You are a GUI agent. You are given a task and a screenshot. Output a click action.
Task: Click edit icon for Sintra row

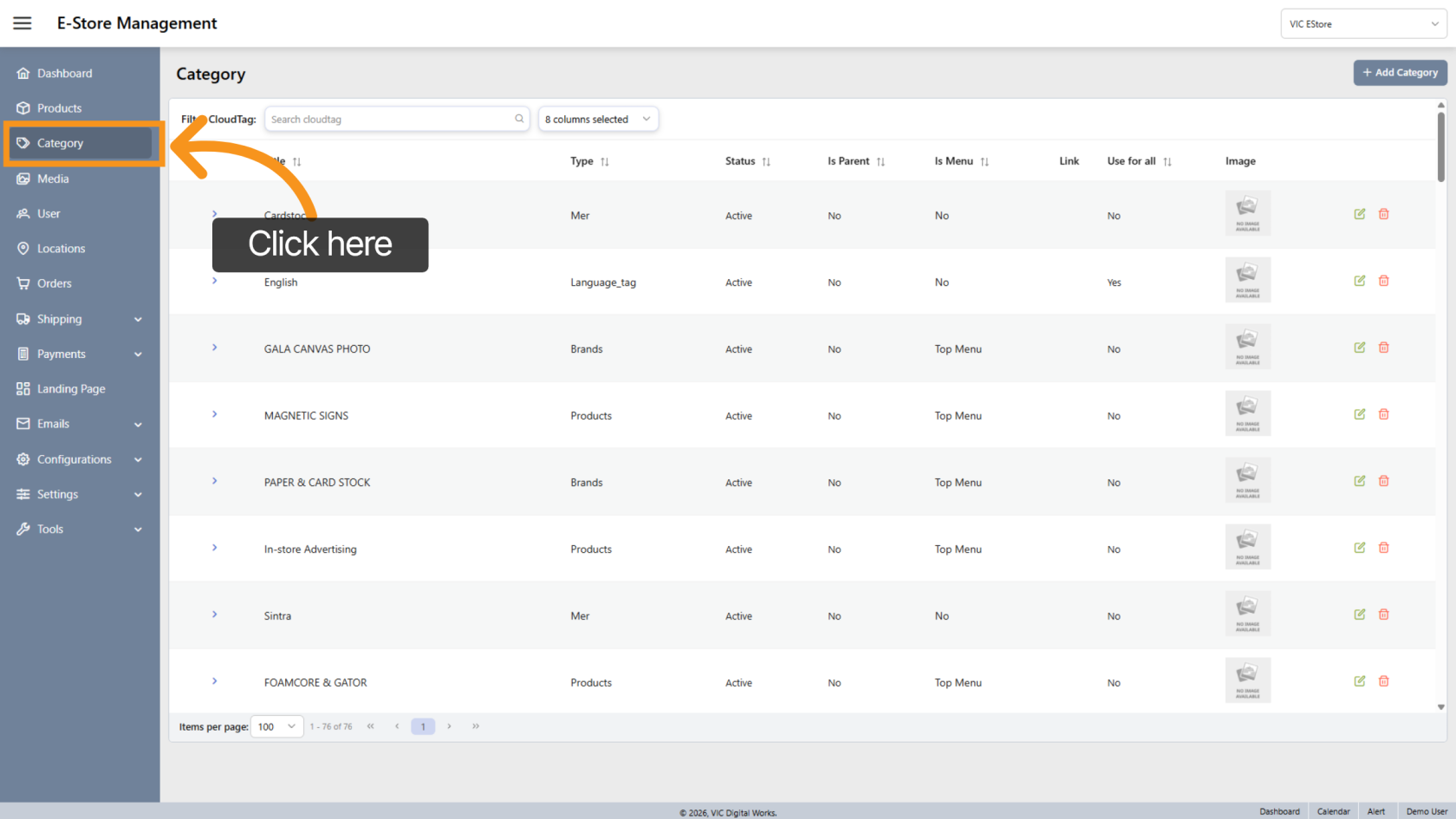coord(1360,614)
